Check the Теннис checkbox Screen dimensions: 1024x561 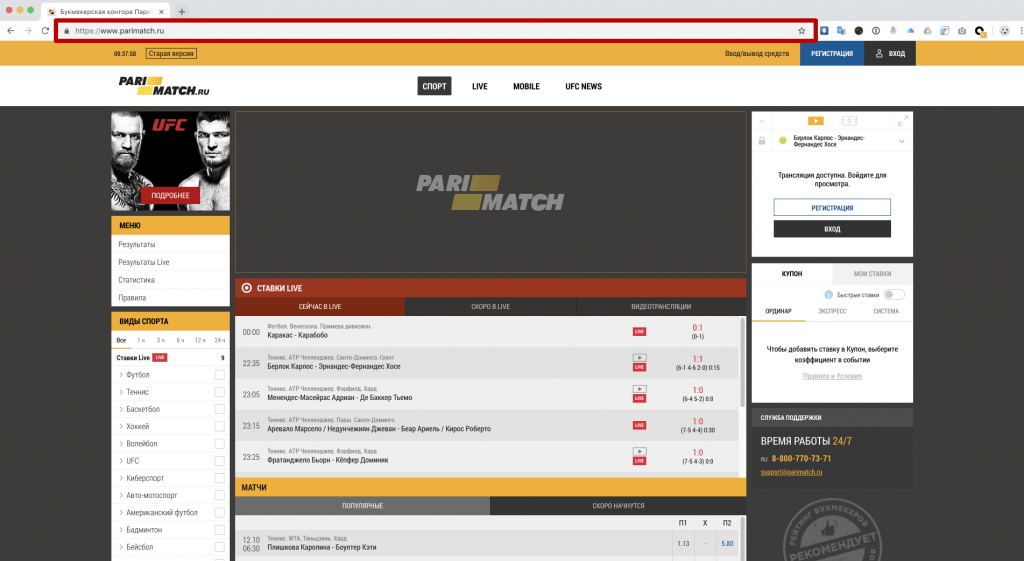[219, 392]
